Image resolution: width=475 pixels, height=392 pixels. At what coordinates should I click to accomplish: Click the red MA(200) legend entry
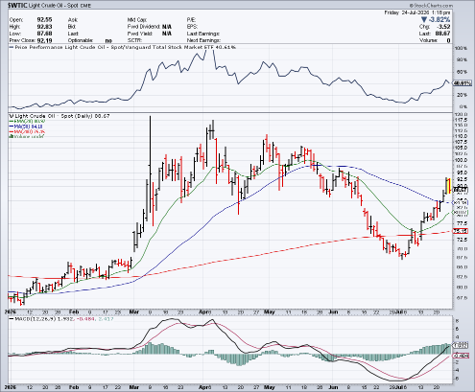coord(27,132)
